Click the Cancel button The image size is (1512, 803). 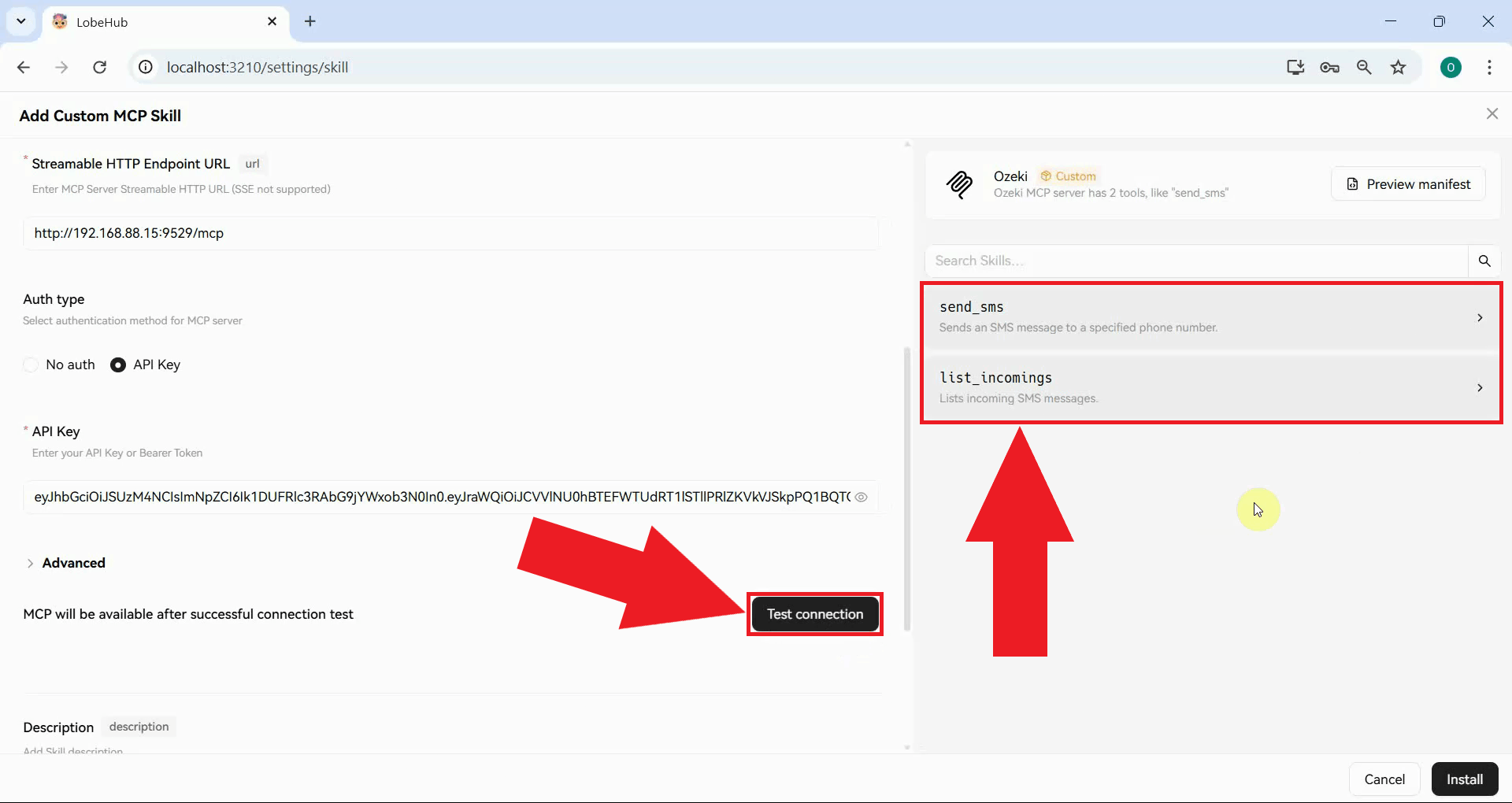click(x=1384, y=779)
